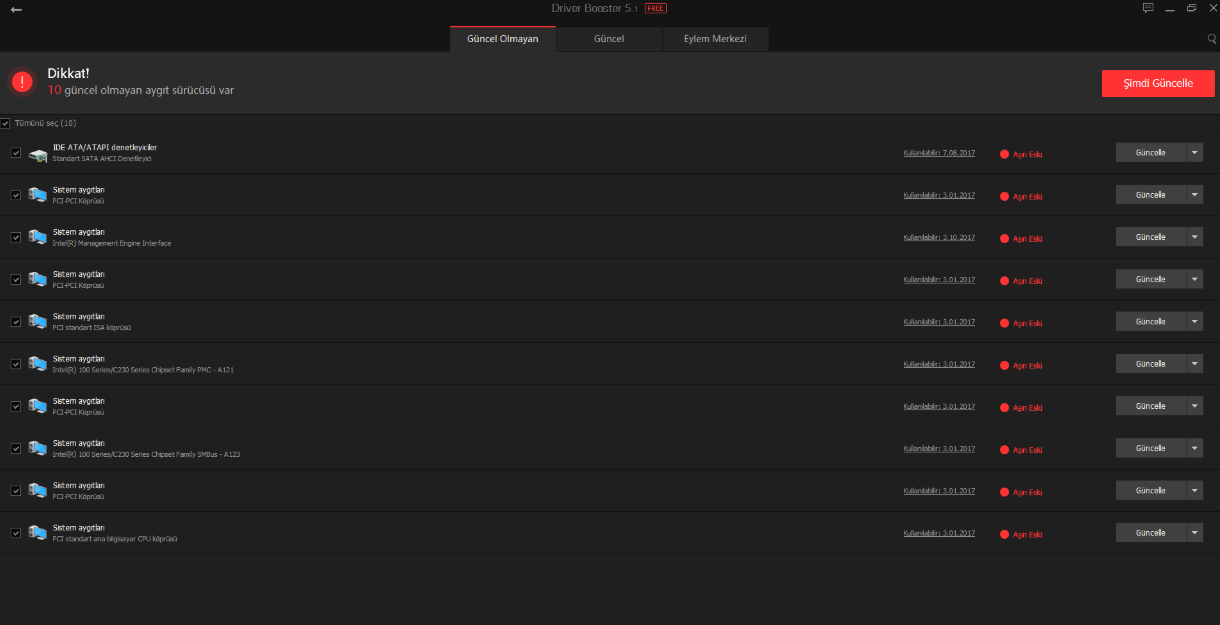
Task: Open the Güncel tab
Action: [609, 39]
